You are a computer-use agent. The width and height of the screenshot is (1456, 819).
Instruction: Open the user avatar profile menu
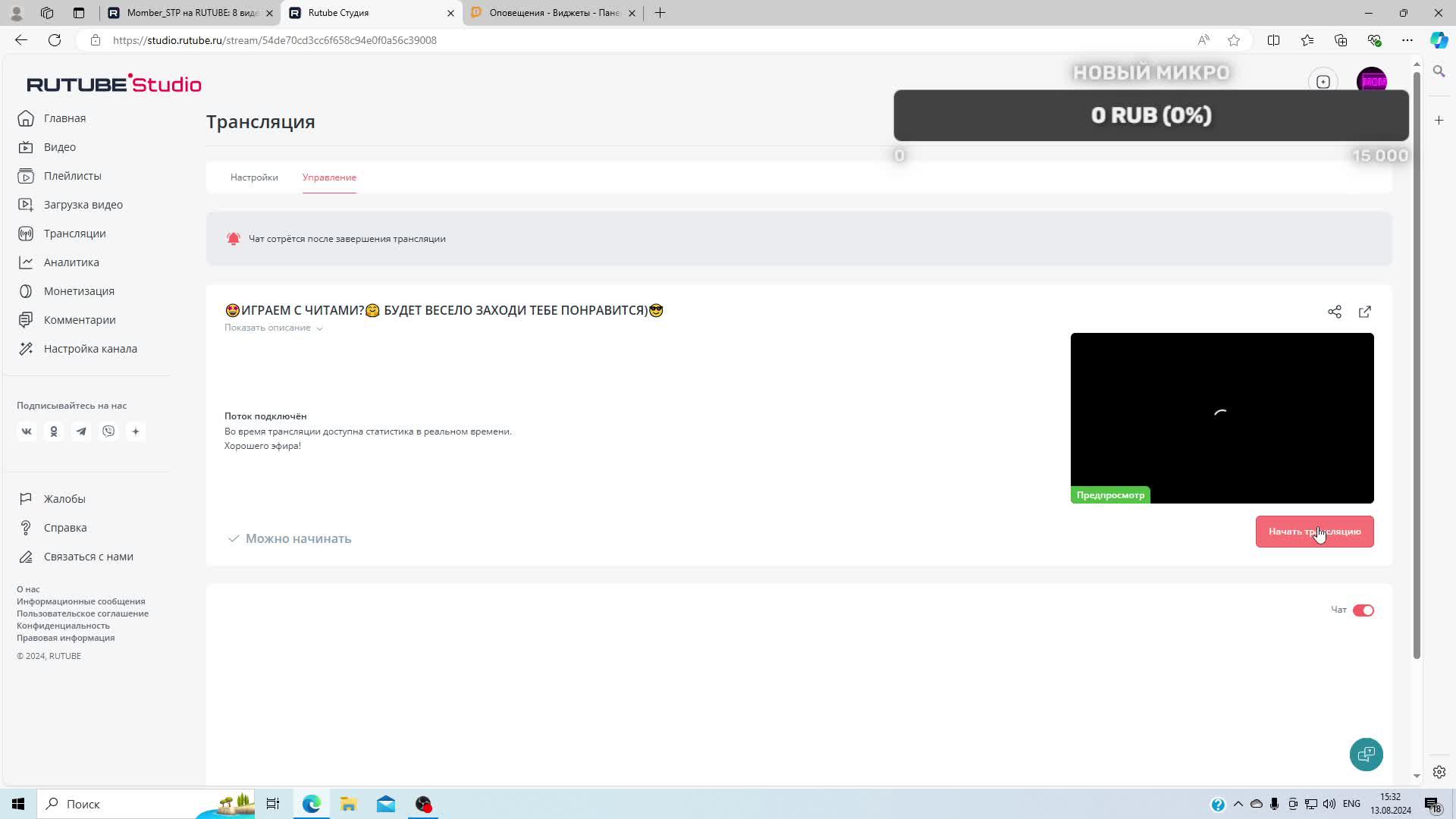click(x=1372, y=82)
